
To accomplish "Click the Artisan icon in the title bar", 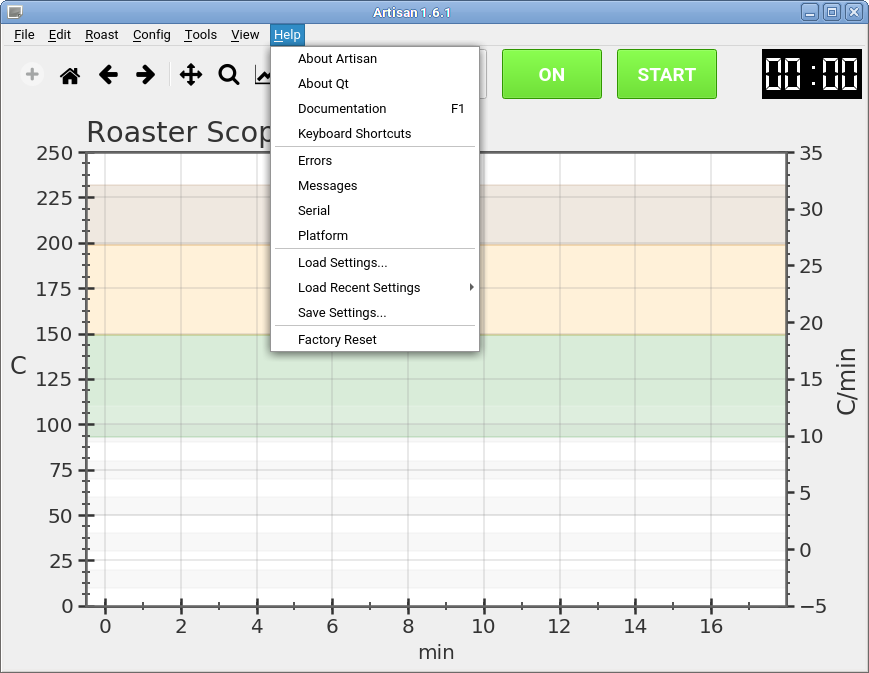I will coord(14,11).
